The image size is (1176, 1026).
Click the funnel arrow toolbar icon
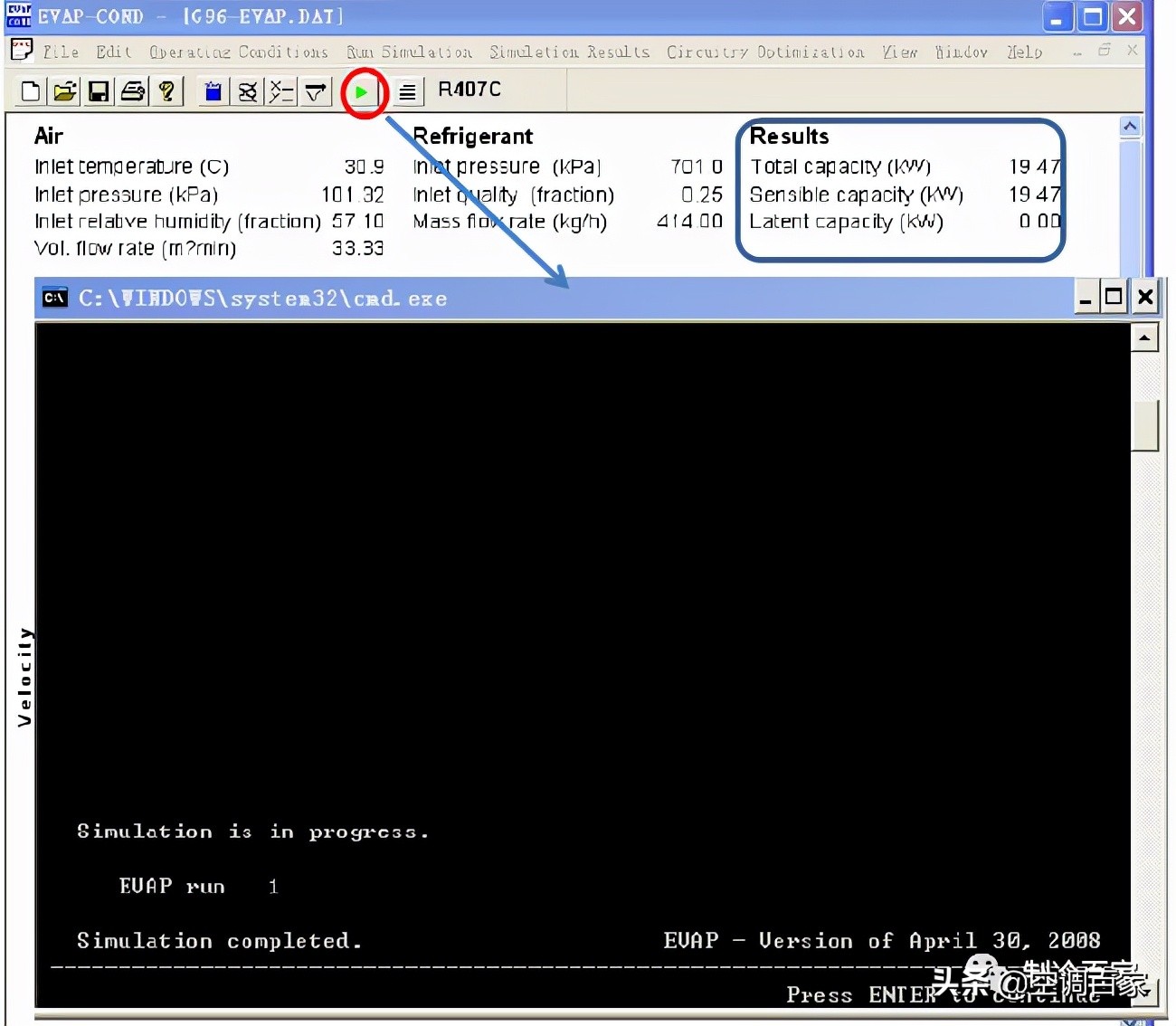click(315, 91)
